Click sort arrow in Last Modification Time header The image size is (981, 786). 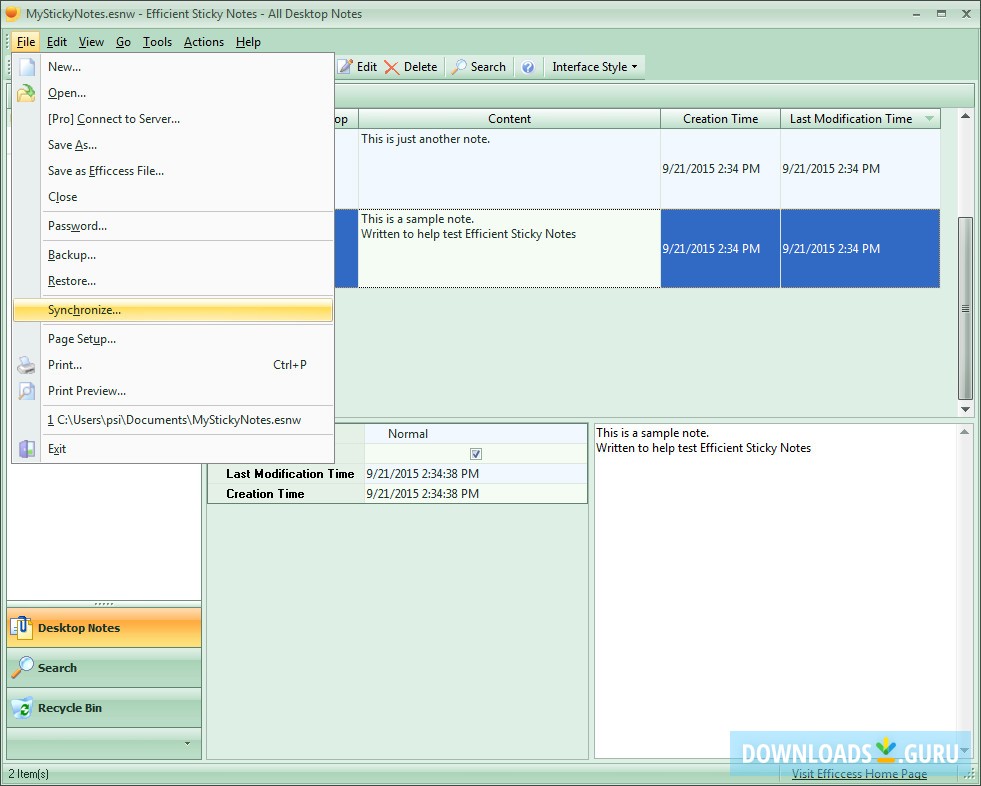click(929, 119)
